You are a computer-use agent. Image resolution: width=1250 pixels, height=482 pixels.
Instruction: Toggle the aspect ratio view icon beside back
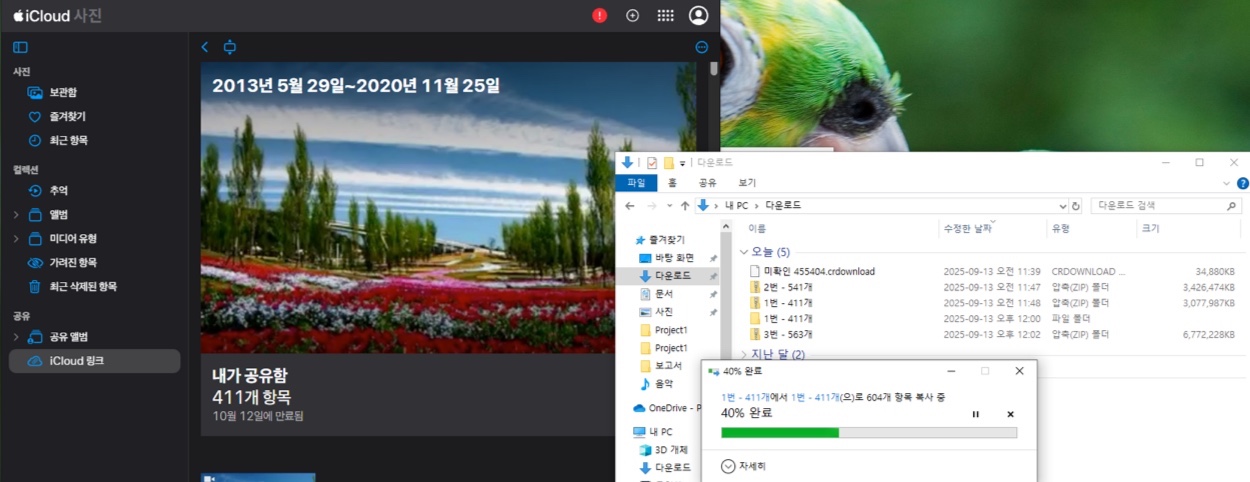[x=230, y=47]
